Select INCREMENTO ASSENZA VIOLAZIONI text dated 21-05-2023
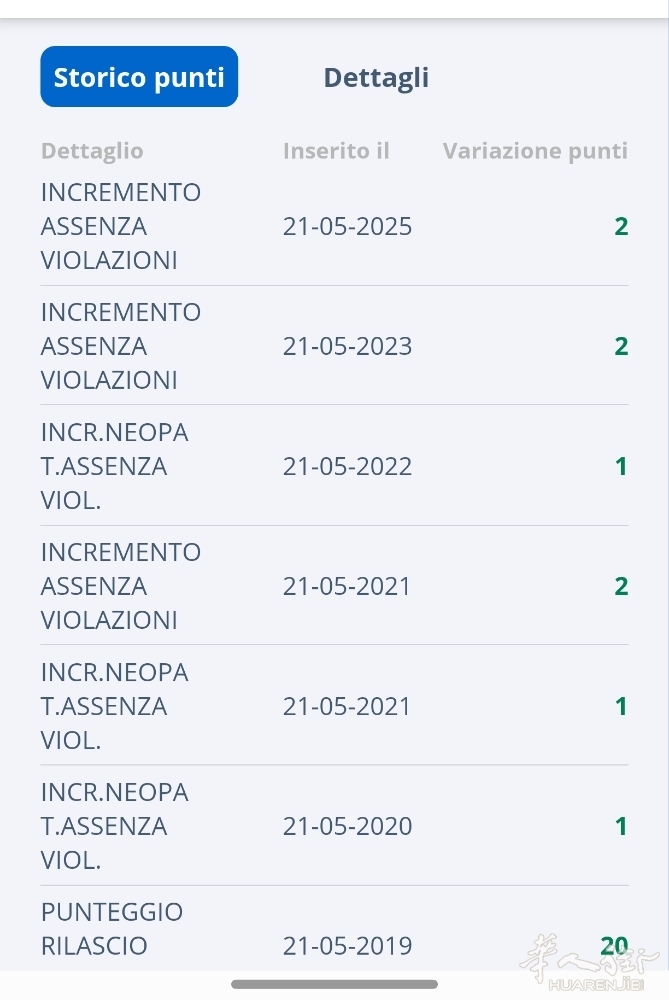The image size is (669, 1000). [121, 346]
